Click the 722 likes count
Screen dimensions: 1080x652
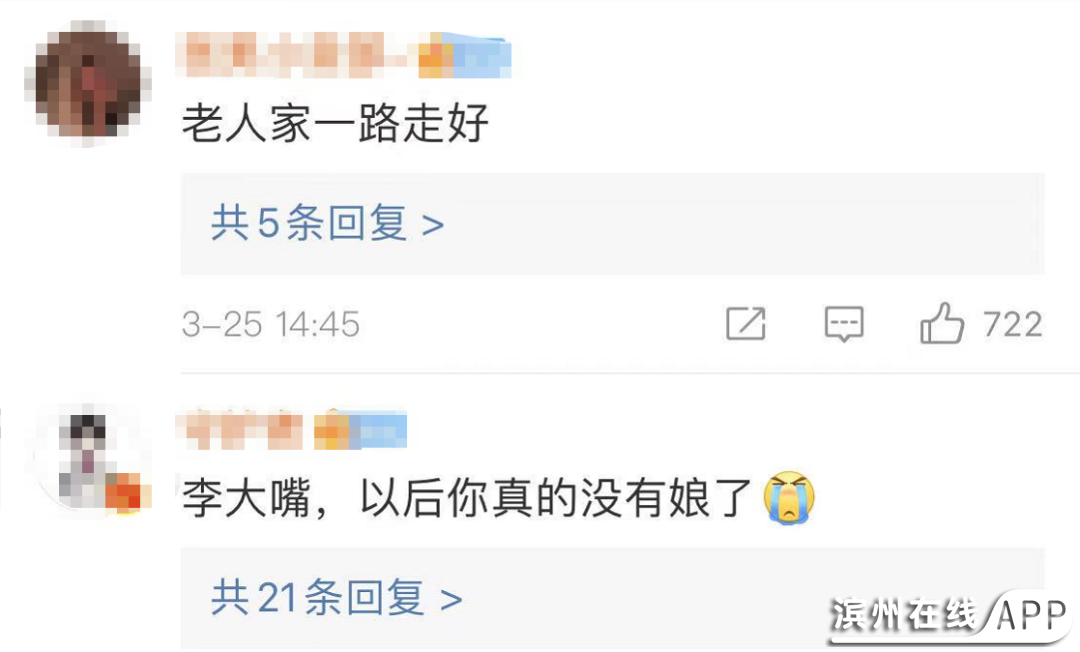coord(1012,324)
